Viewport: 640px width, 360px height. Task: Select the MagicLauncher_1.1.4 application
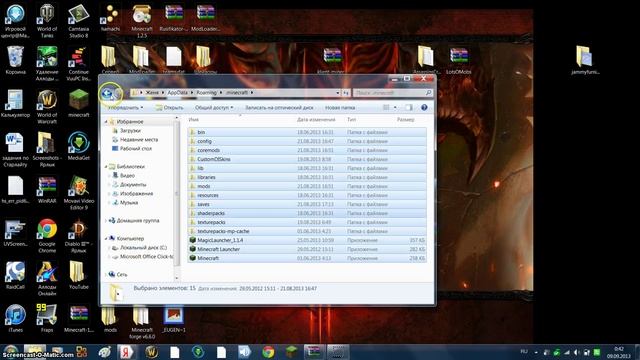tap(307, 240)
